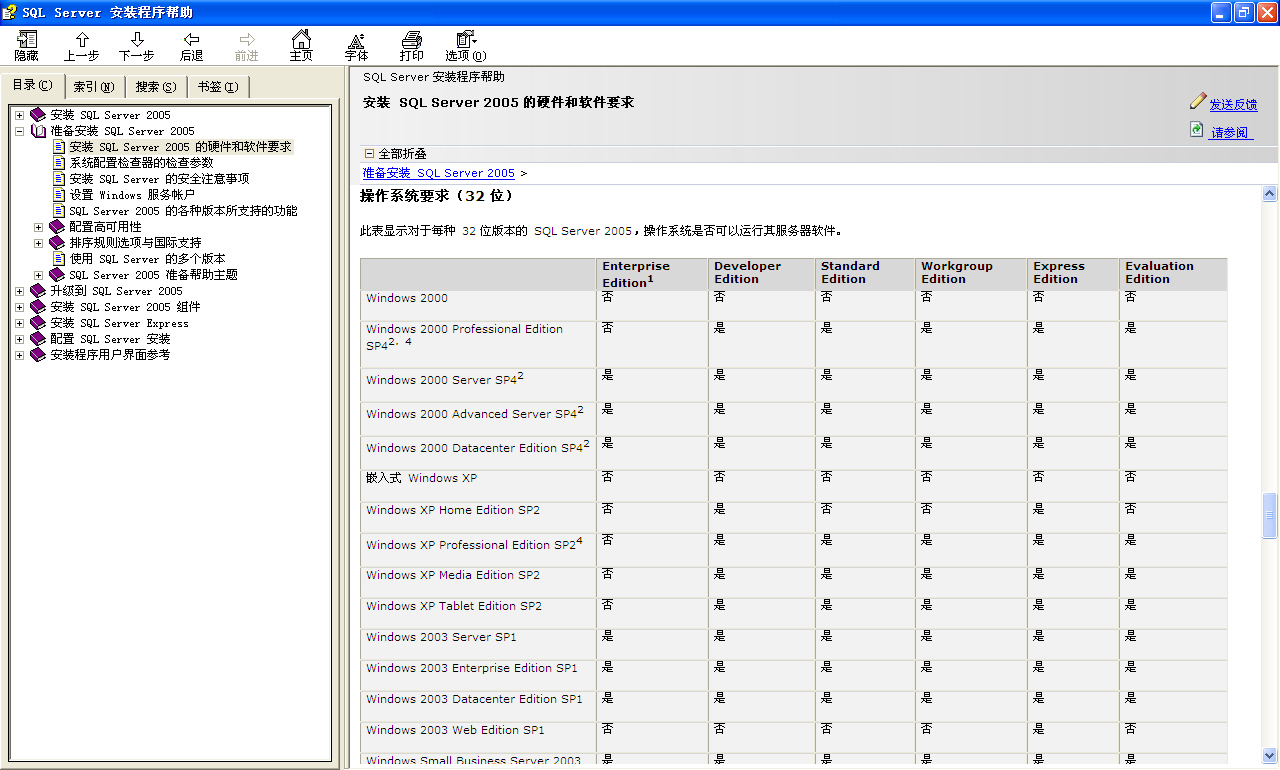Open the 请参阅 link

[x=1230, y=132]
